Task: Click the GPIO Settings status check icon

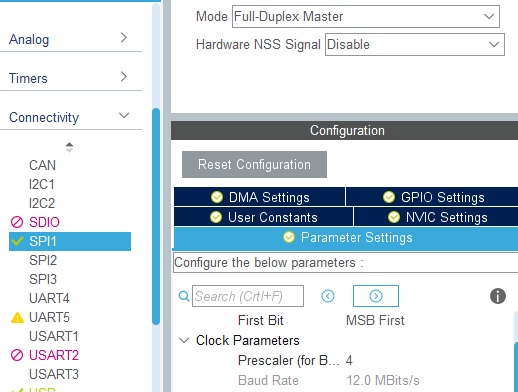Action: (x=389, y=197)
